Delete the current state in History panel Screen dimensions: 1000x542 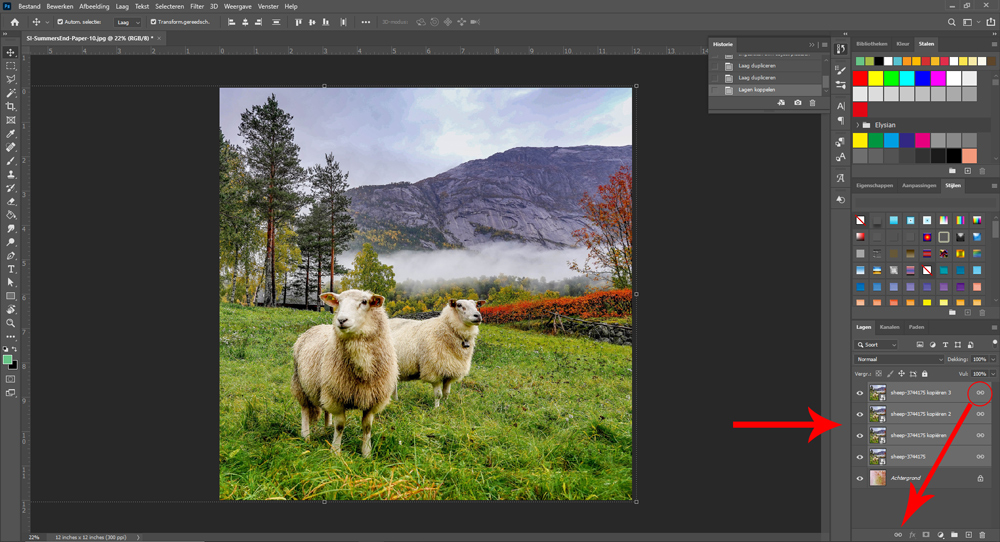pos(812,103)
